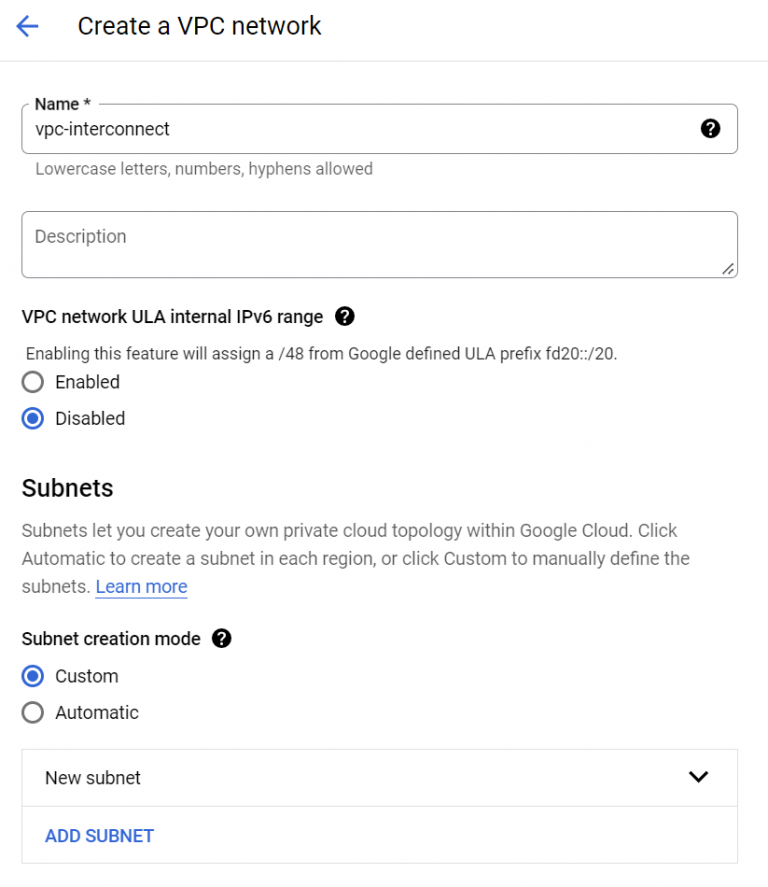Viewport: 768px width, 887px height.
Task: View ULA internal IPv6 range help icon
Action: (x=343, y=317)
